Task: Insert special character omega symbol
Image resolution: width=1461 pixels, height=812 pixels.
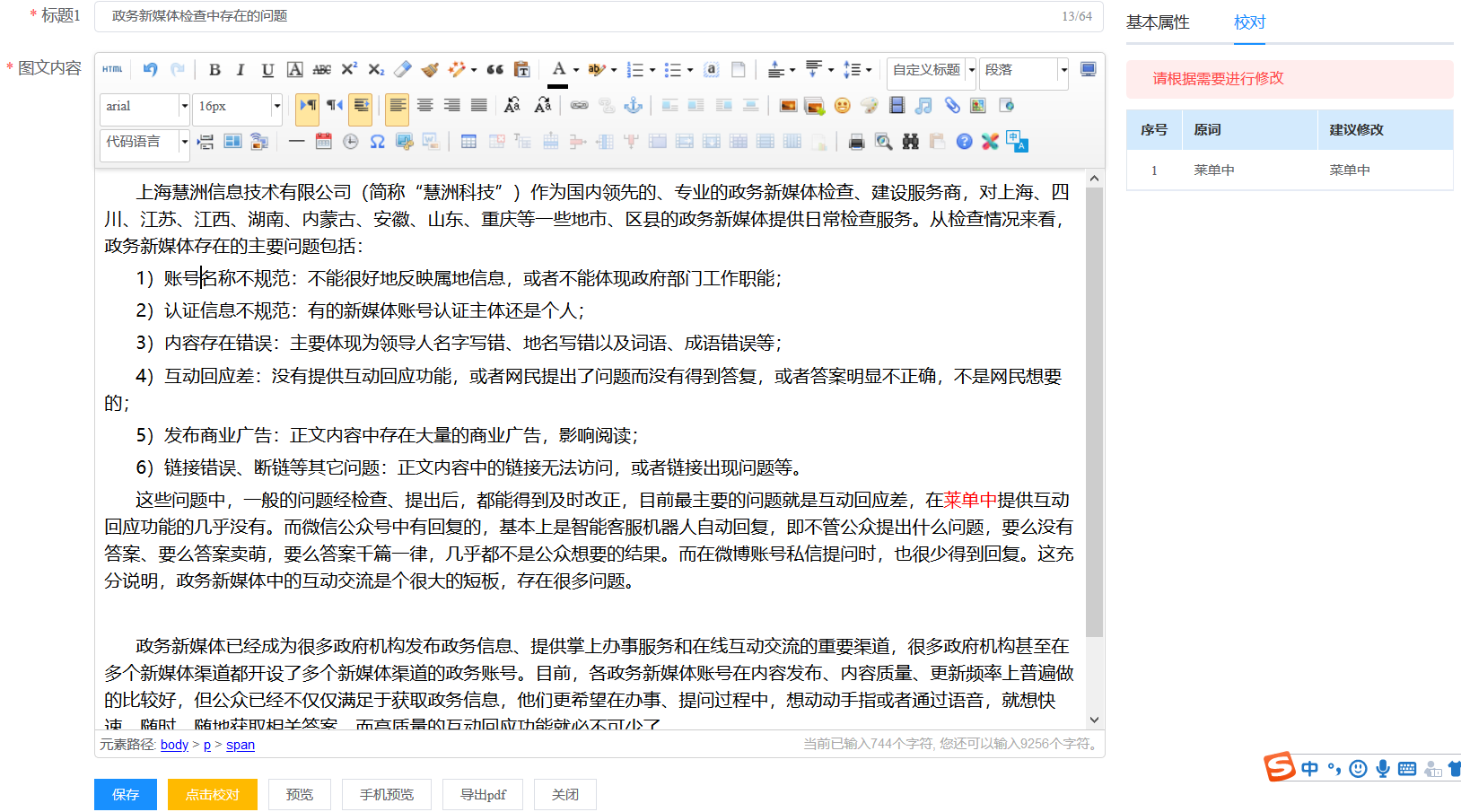Action: pyautogui.click(x=377, y=142)
